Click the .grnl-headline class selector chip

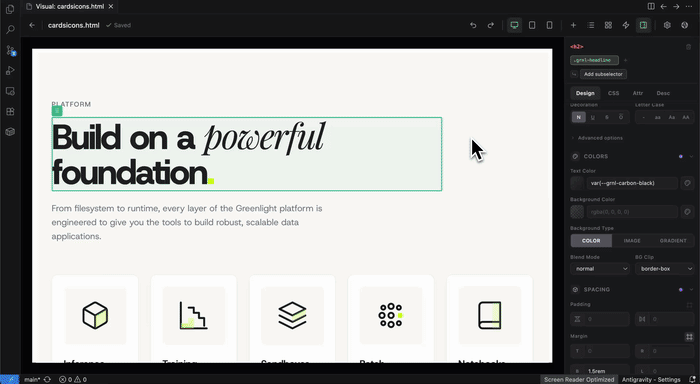click(x=594, y=60)
